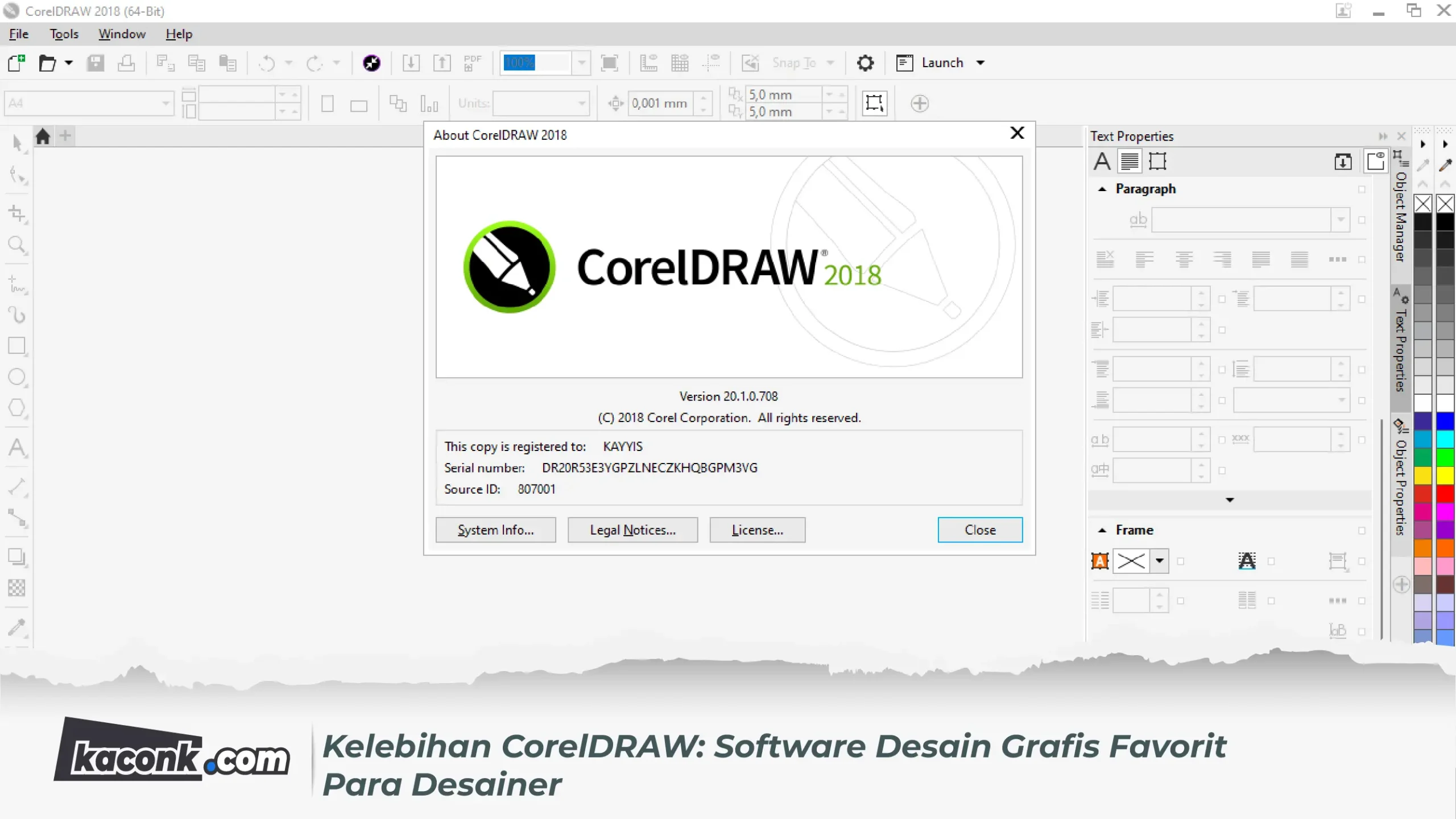The image size is (1456, 819).
Task: Toggle portrait page orientation
Action: pyautogui.click(x=328, y=104)
